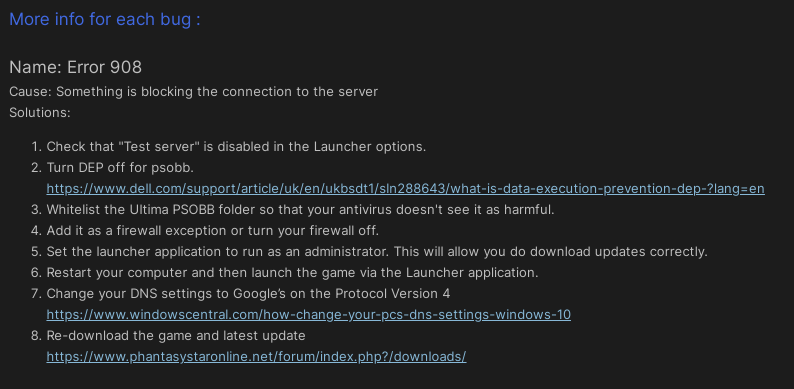Click the "Name: Error 908" title text
794x389 pixels.
75,67
